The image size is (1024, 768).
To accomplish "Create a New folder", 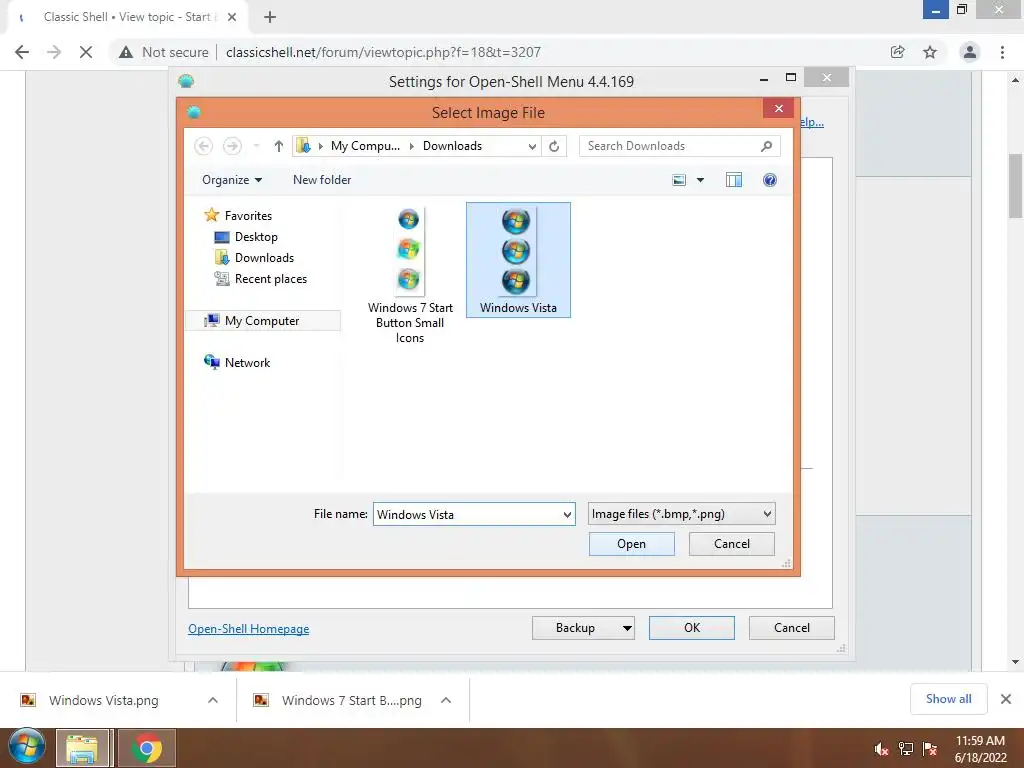I will [322, 180].
